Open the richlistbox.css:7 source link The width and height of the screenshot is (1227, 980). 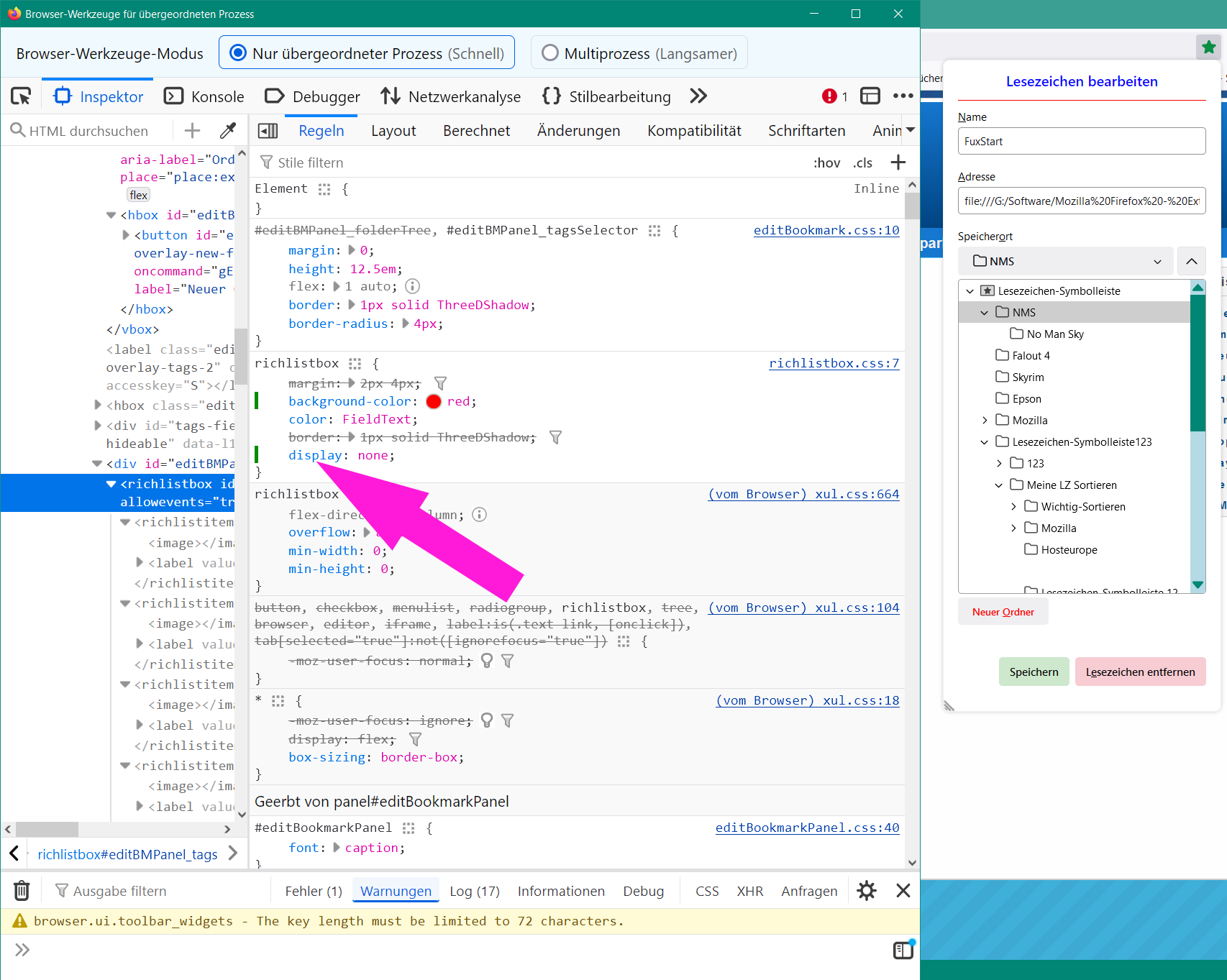[834, 363]
